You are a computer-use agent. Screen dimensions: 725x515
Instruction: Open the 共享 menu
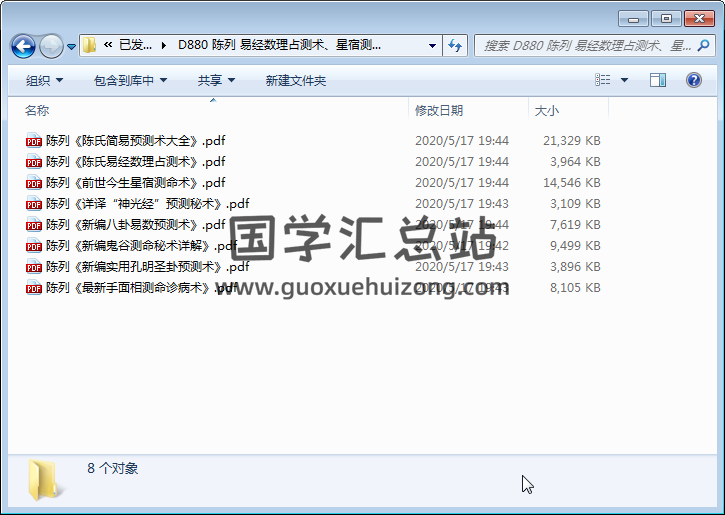(216, 81)
